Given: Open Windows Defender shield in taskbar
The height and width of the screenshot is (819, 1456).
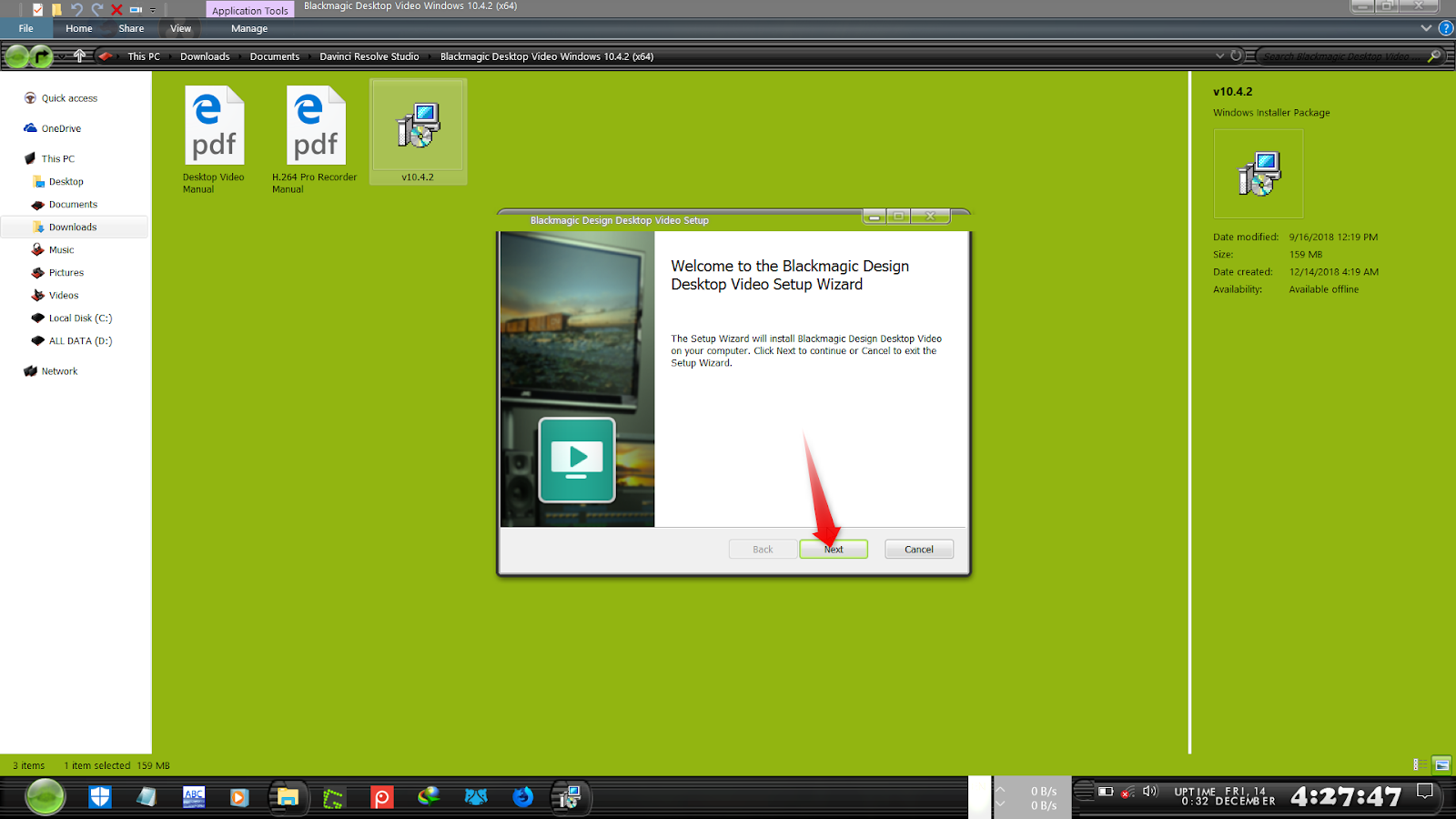Looking at the screenshot, I should (100, 797).
